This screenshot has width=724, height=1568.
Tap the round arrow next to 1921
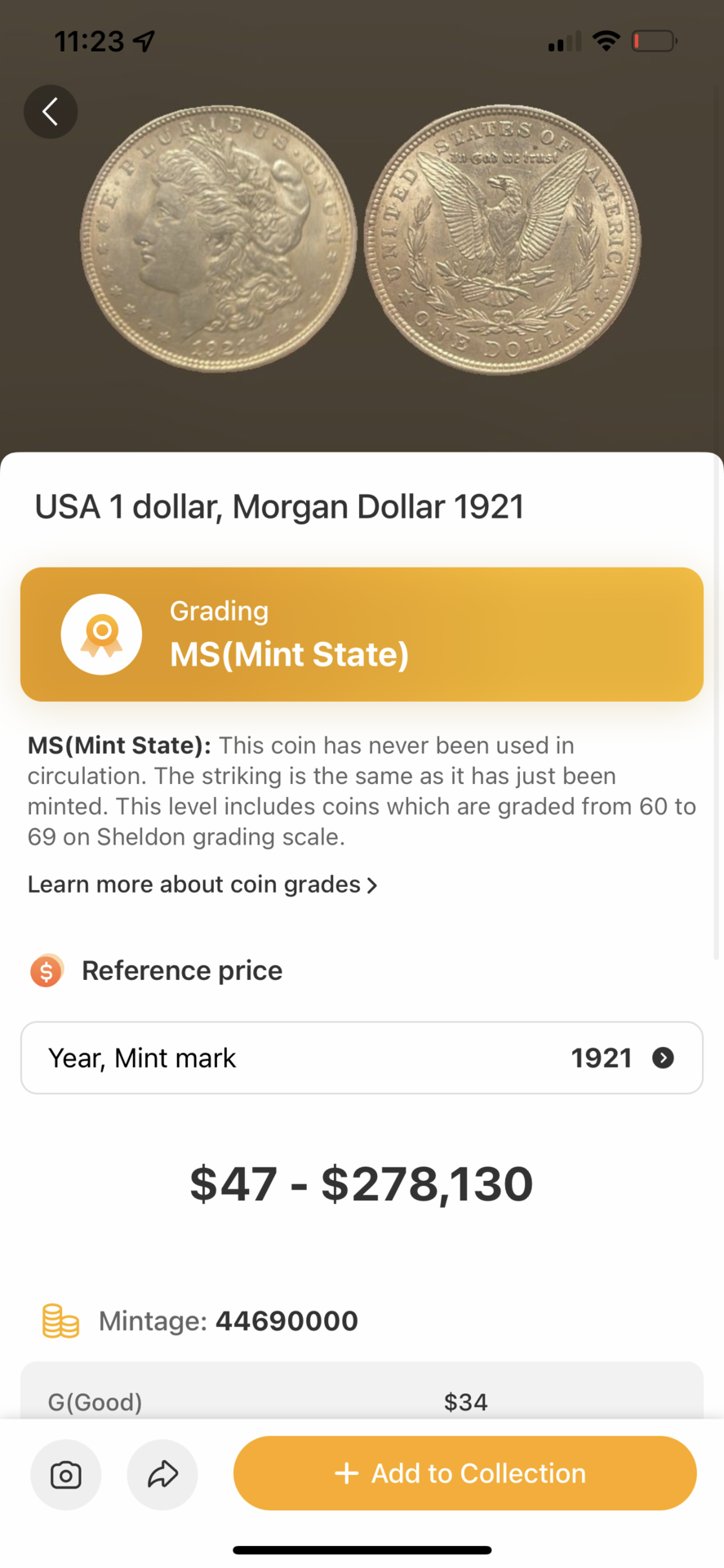pyautogui.click(x=663, y=1058)
